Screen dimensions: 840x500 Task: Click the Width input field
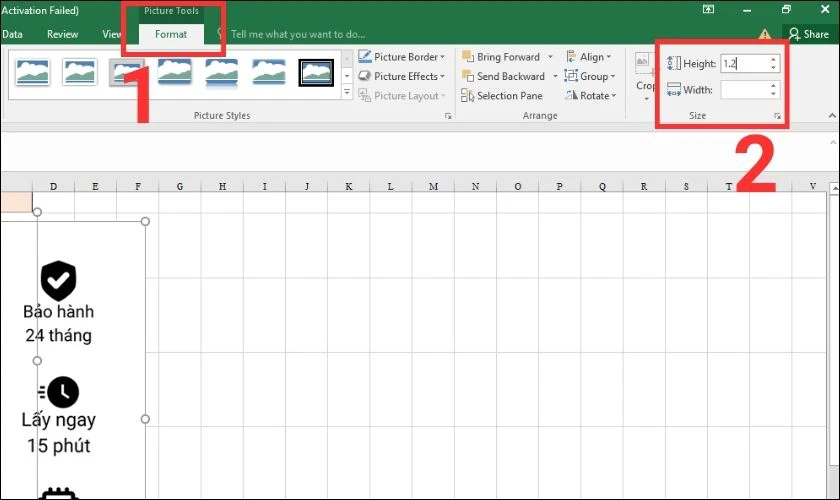pyautogui.click(x=745, y=89)
